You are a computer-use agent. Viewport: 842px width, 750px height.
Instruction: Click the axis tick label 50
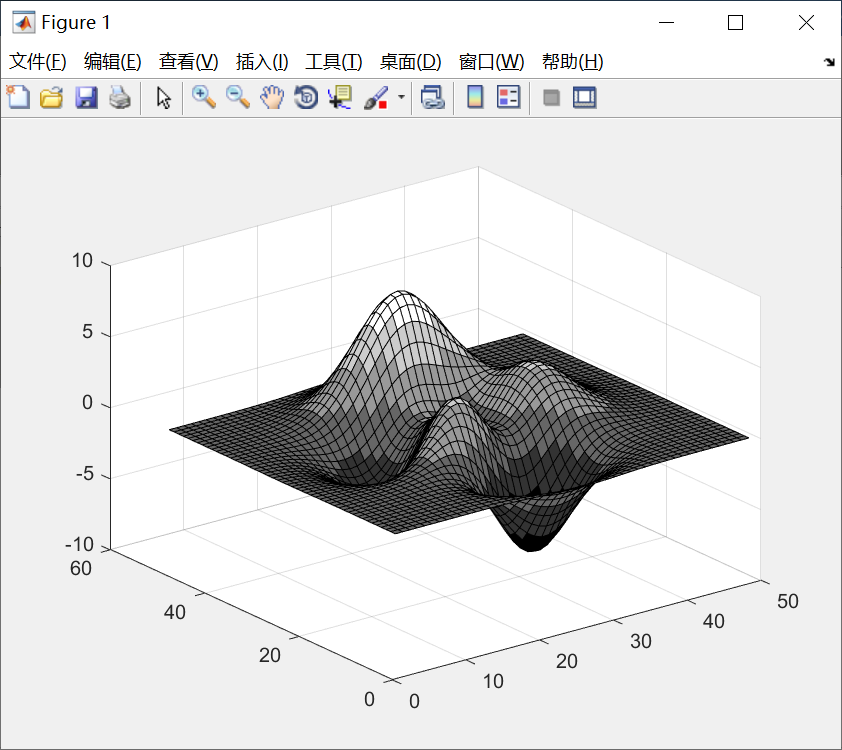788,601
